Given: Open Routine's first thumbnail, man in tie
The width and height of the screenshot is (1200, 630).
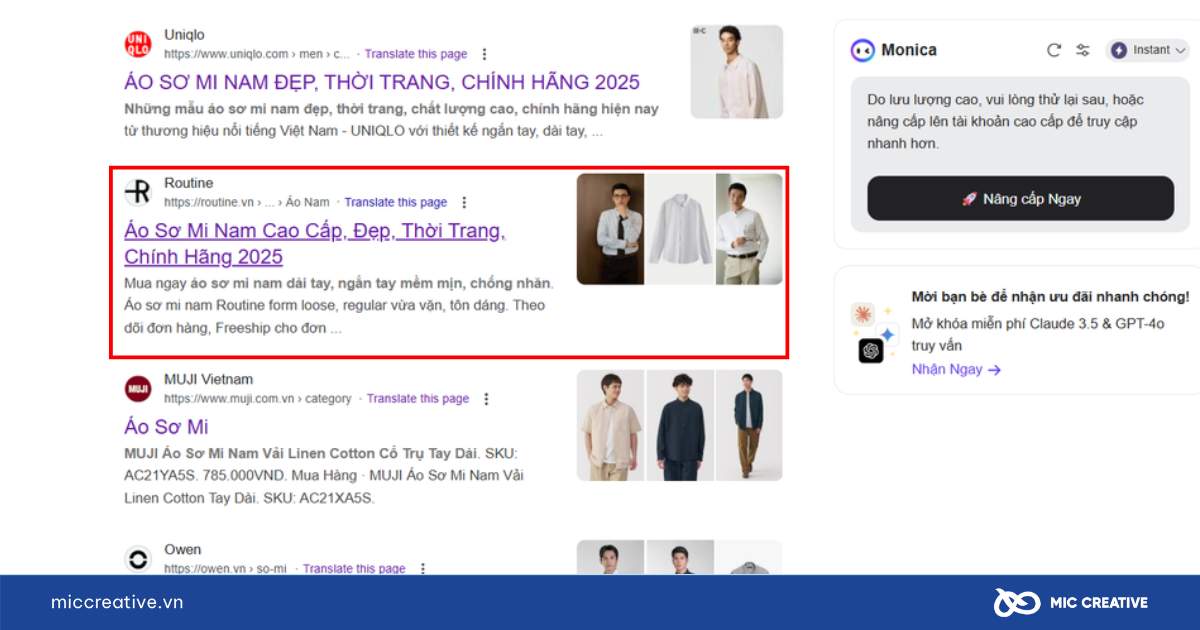Looking at the screenshot, I should pos(610,229).
